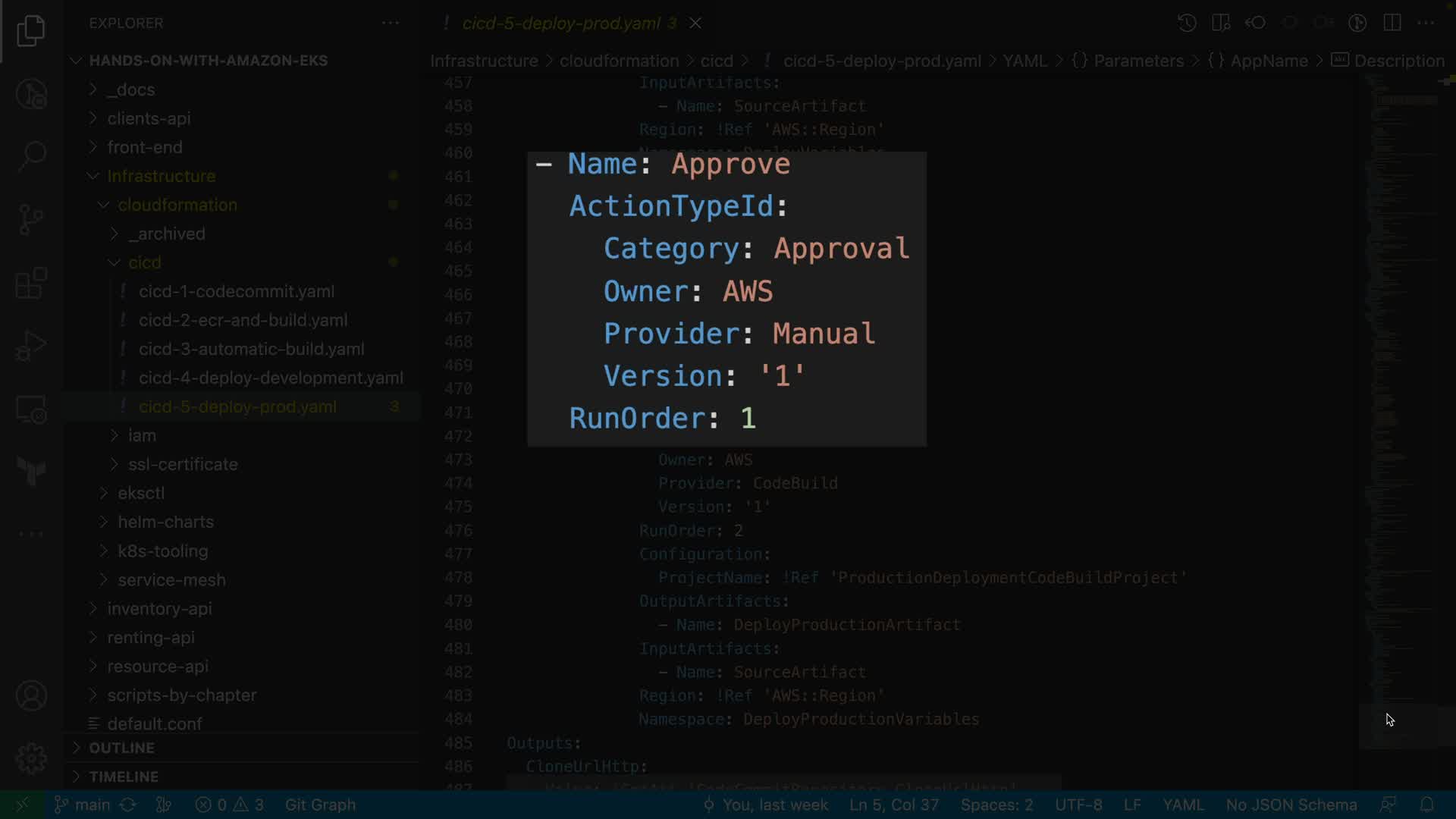Image resolution: width=1456 pixels, height=819 pixels.
Task: Open notifications bell in status bar
Action: (1426, 805)
